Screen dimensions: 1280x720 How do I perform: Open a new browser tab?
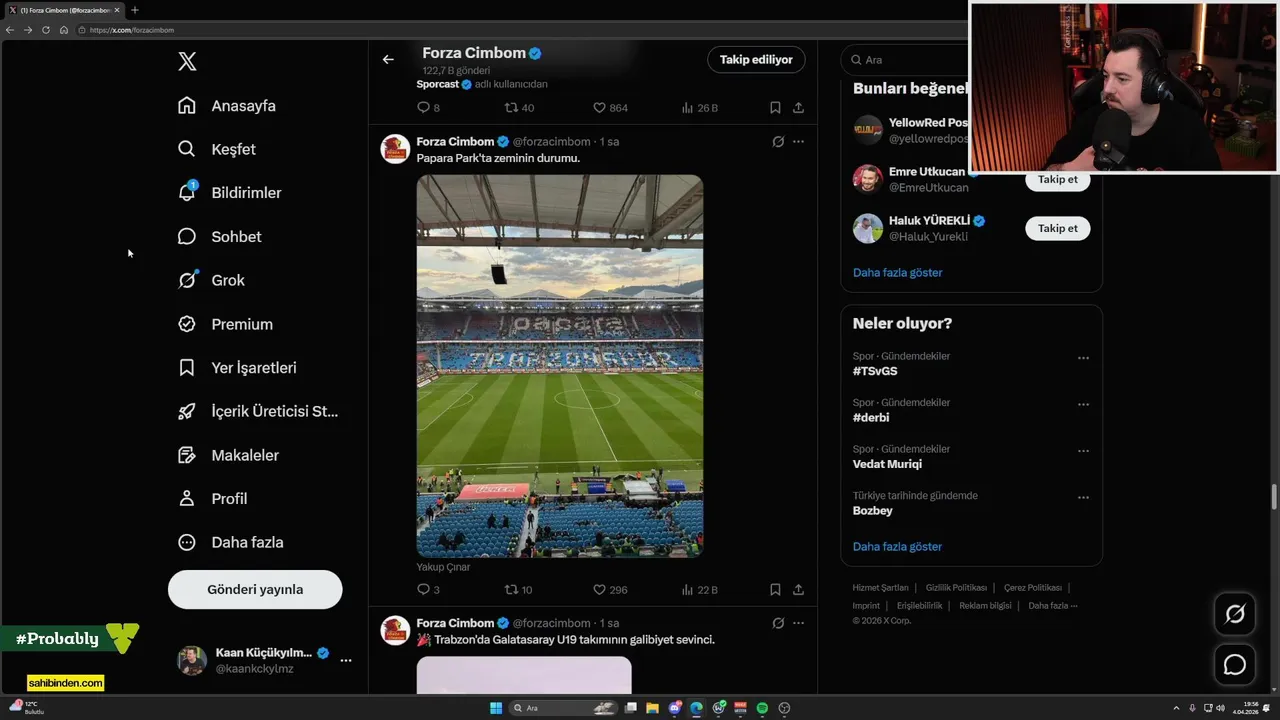coord(134,10)
